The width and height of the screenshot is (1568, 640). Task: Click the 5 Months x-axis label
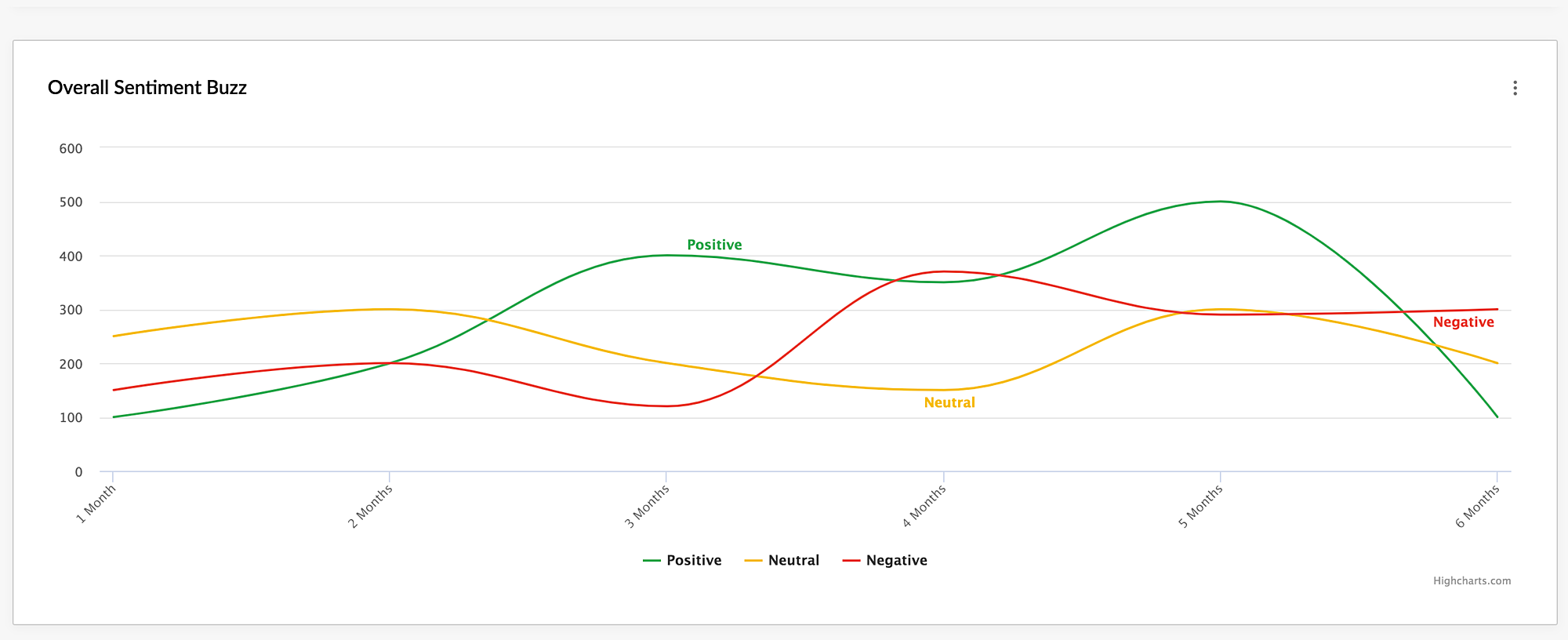[x=1201, y=506]
